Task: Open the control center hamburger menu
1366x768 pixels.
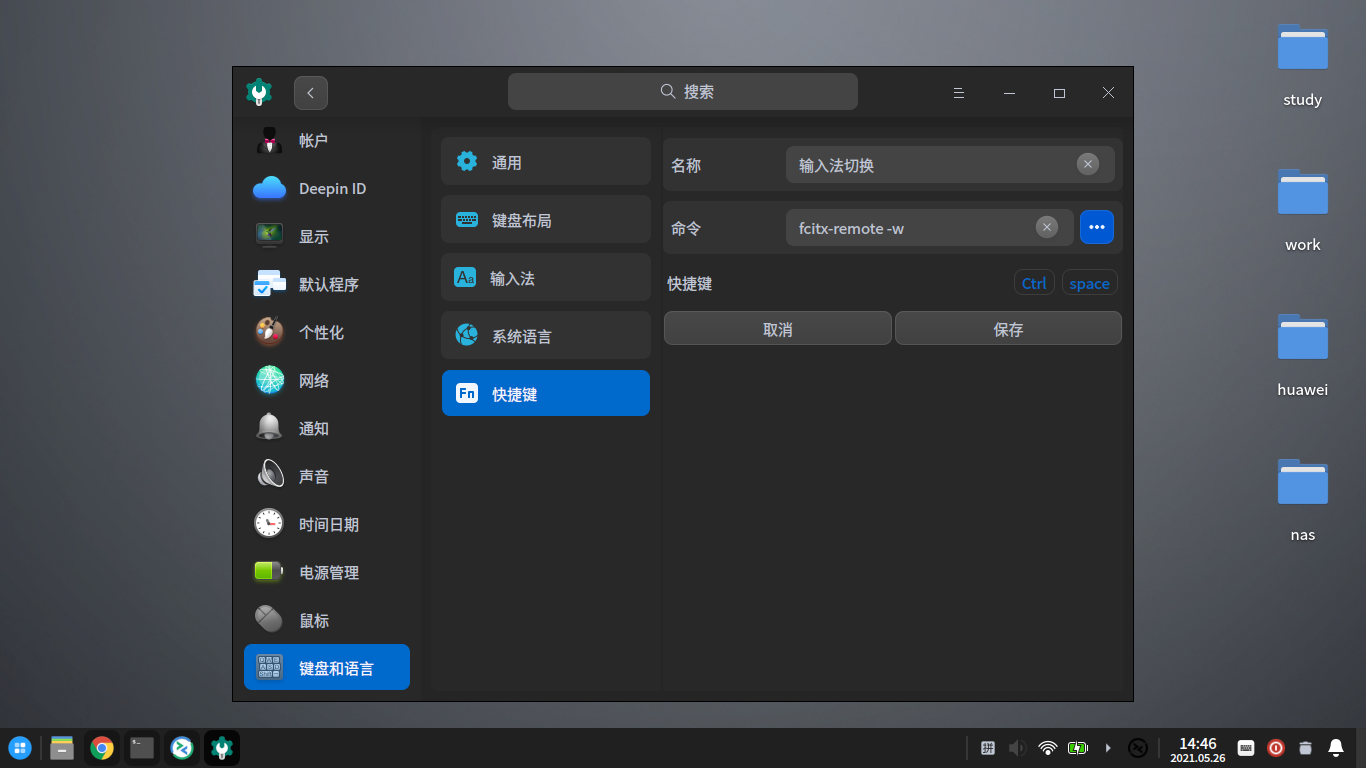Action: [958, 93]
